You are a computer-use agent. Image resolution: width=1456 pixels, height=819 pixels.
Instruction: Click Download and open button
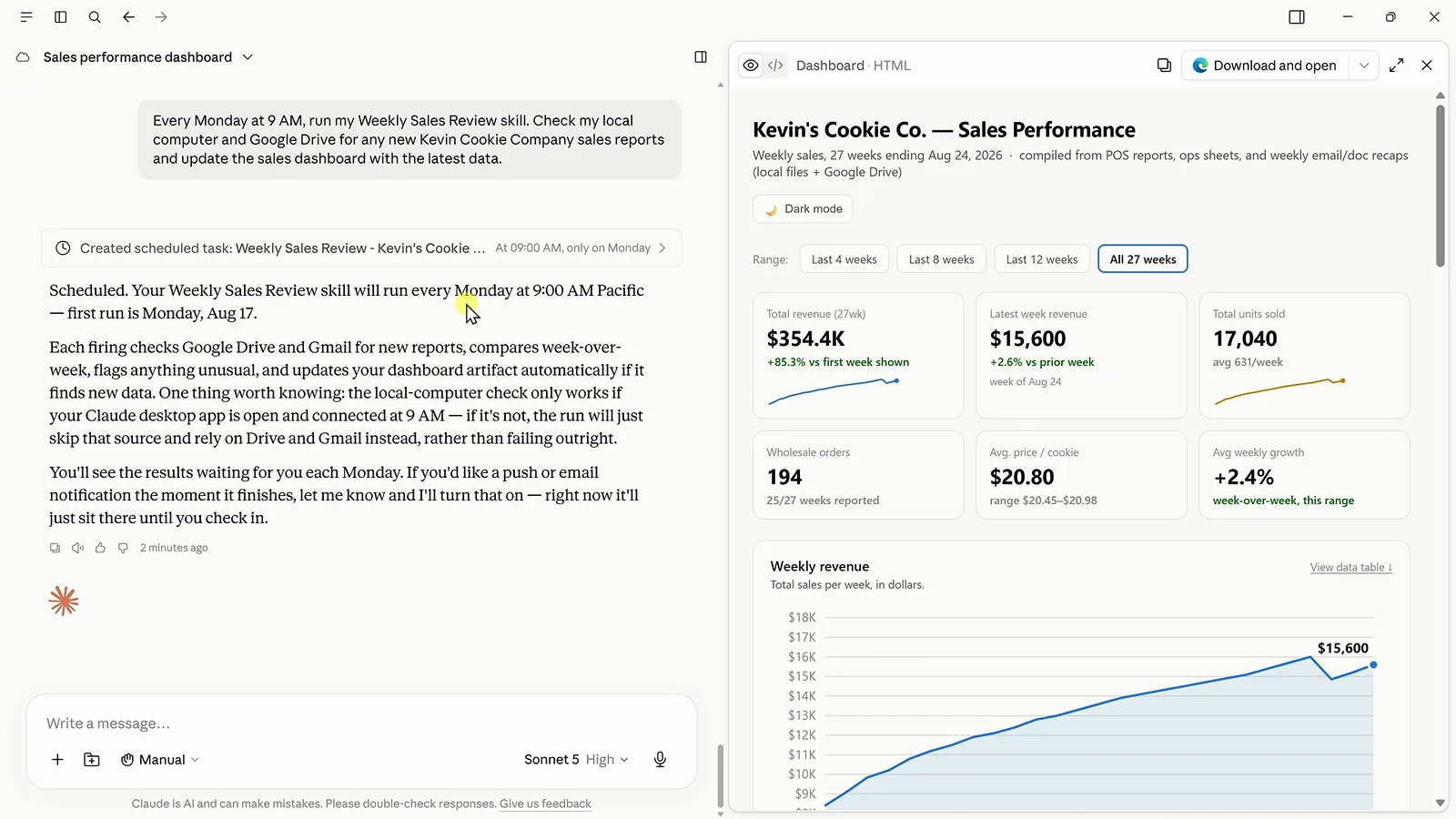[x=1265, y=66]
